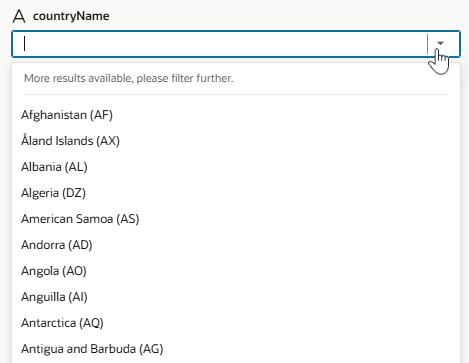
Task: Choose Åland Islands (AX) option
Action: (x=236, y=141)
